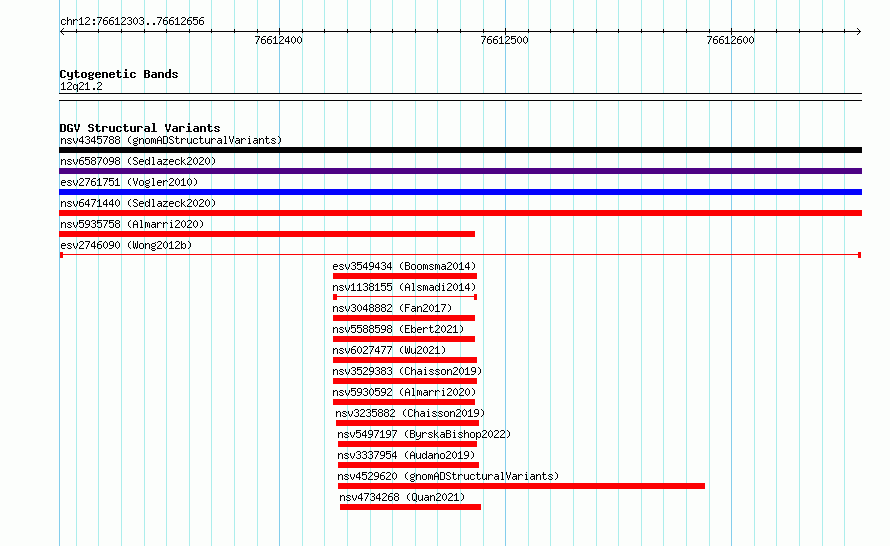Open esv2746090 (Wong2012b) variant label
Image resolution: width=890 pixels, height=546 pixels.
tap(126, 245)
